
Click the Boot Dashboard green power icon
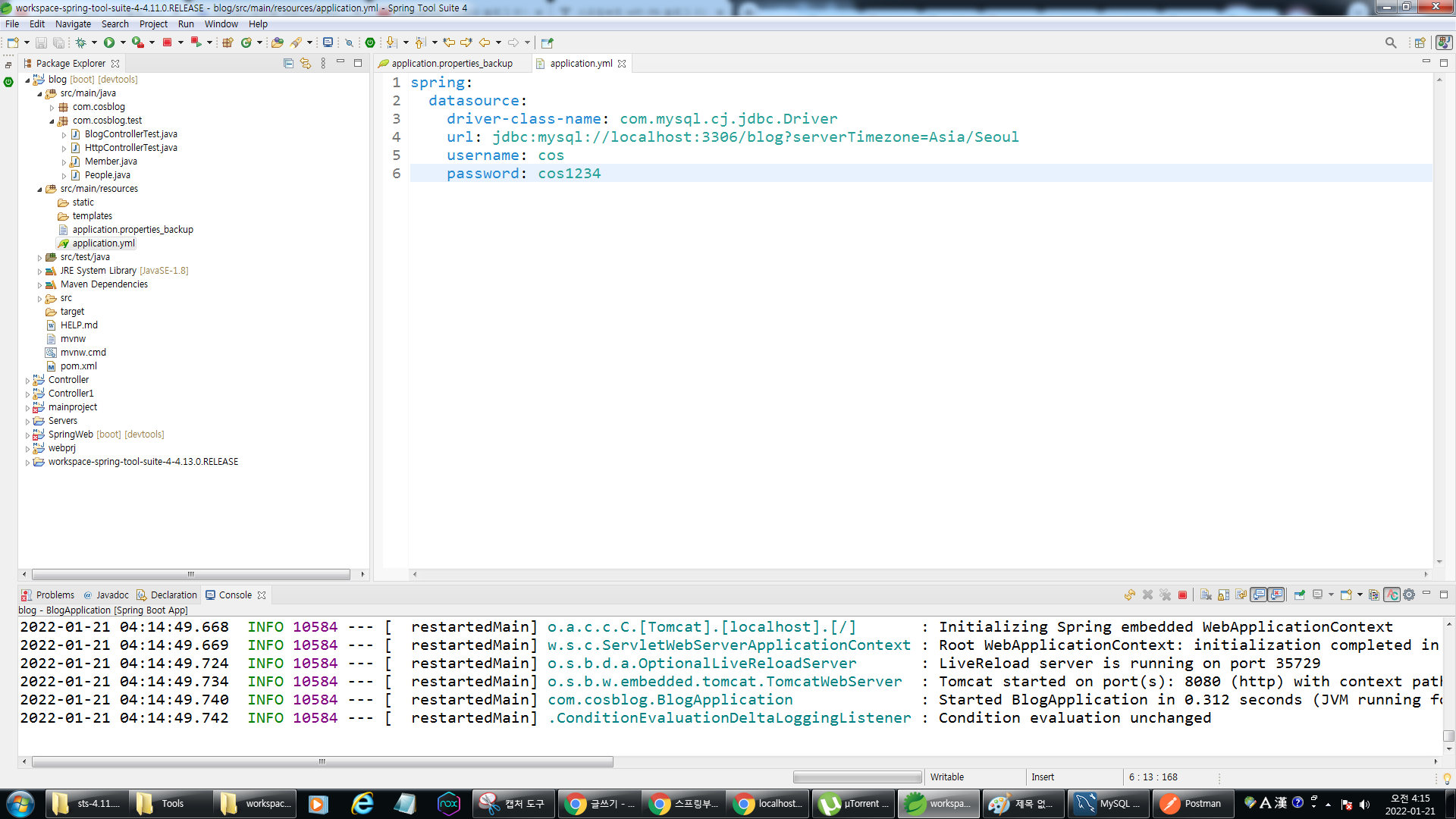tap(370, 42)
